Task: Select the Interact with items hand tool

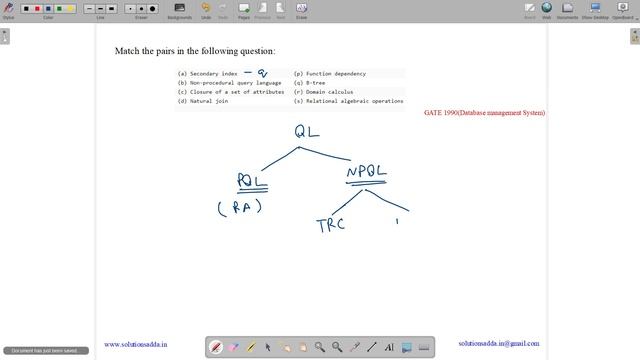Action: tap(285, 347)
